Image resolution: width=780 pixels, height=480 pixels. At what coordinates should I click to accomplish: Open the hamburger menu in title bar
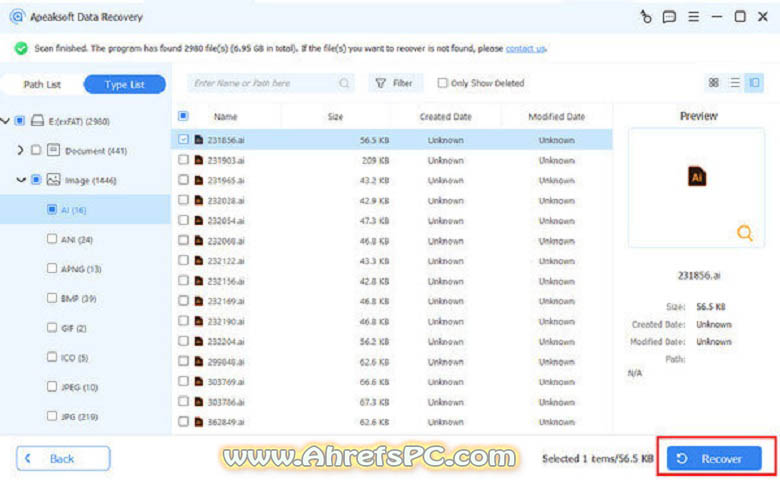click(693, 17)
